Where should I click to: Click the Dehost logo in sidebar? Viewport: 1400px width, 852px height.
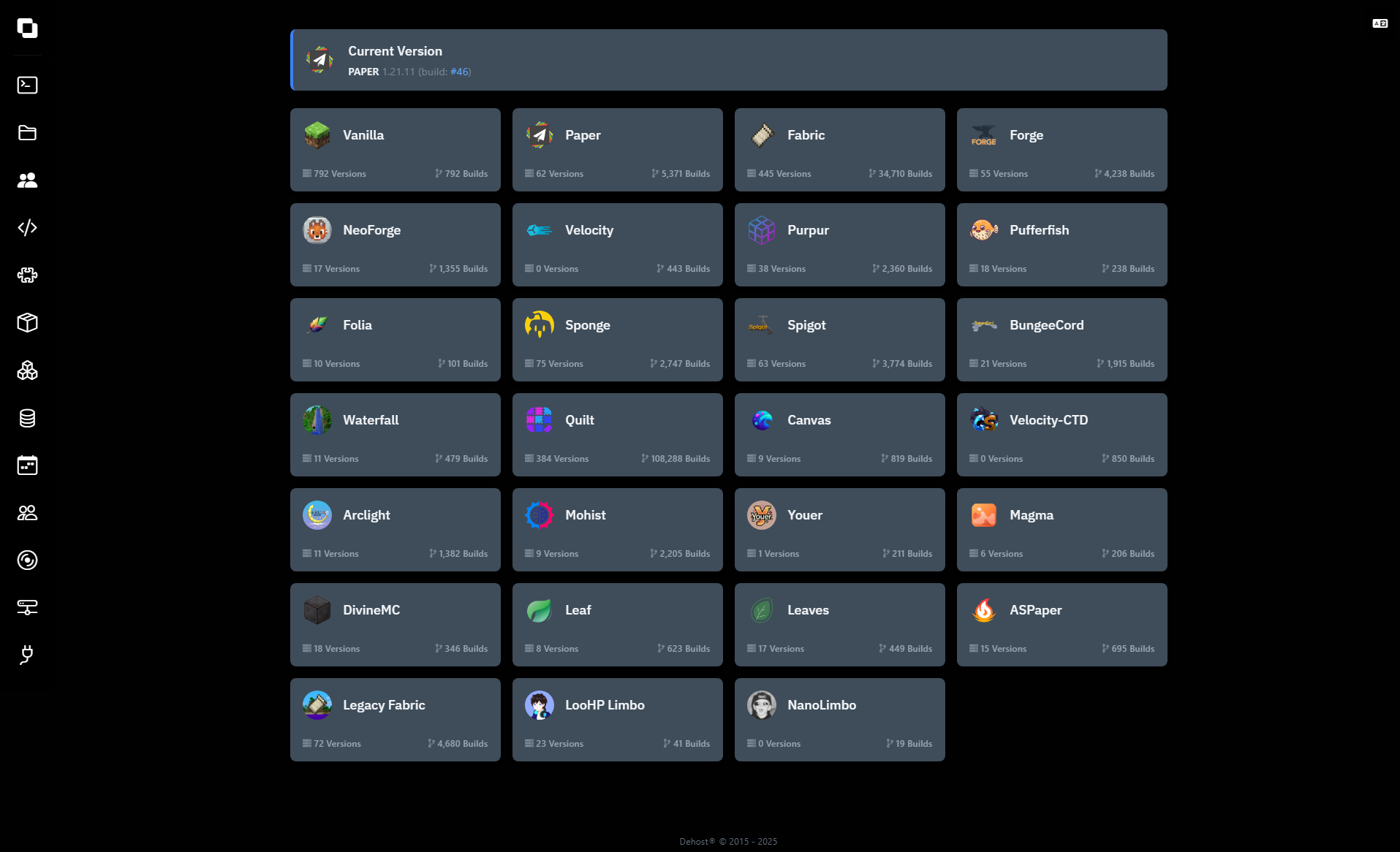click(27, 28)
